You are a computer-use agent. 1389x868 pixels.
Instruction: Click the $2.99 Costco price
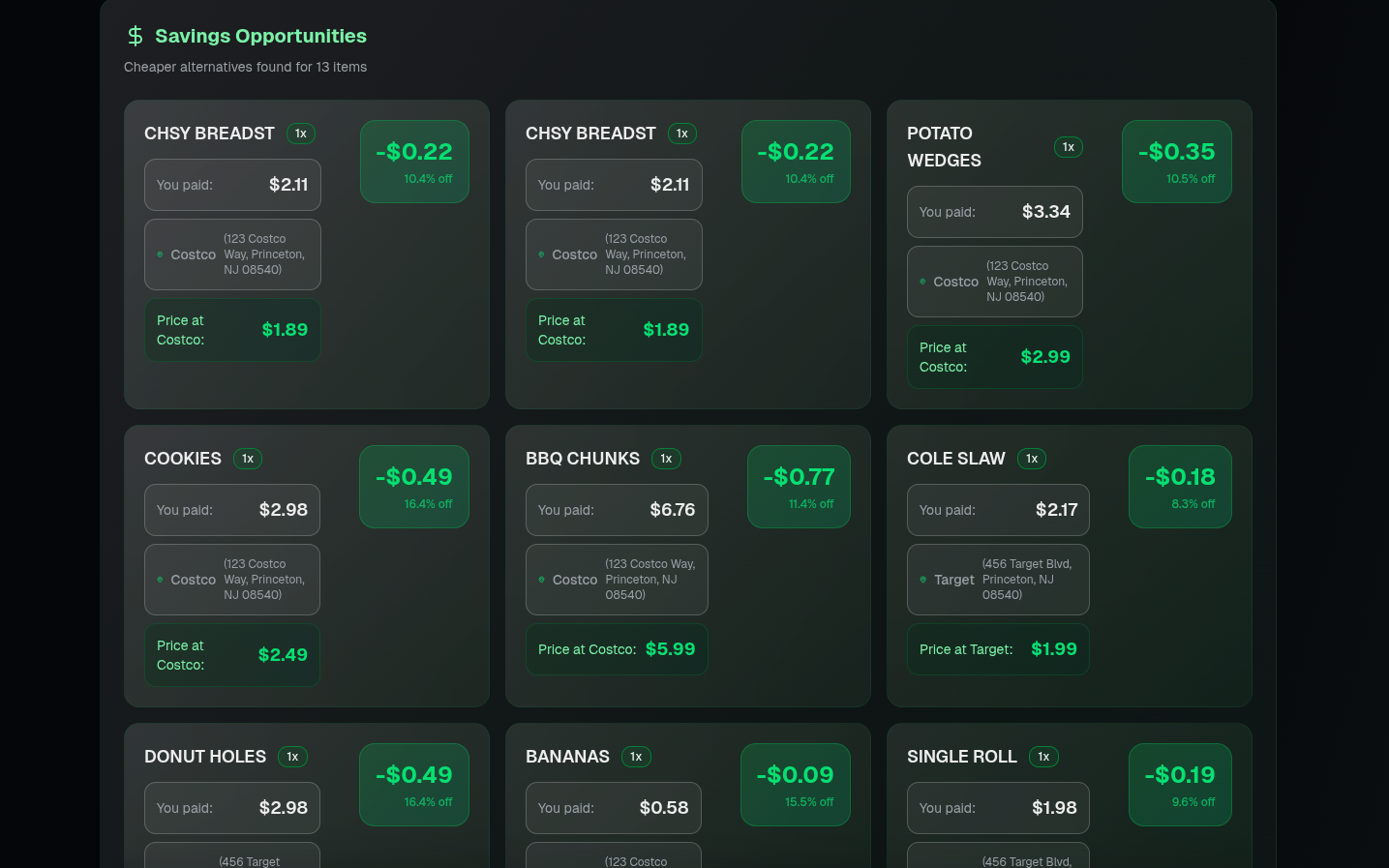point(1045,357)
